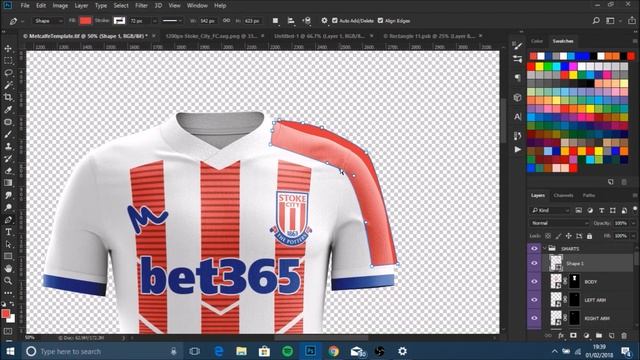This screenshot has height=360, width=640.
Task: Lock transparent pixels
Action: [548, 236]
